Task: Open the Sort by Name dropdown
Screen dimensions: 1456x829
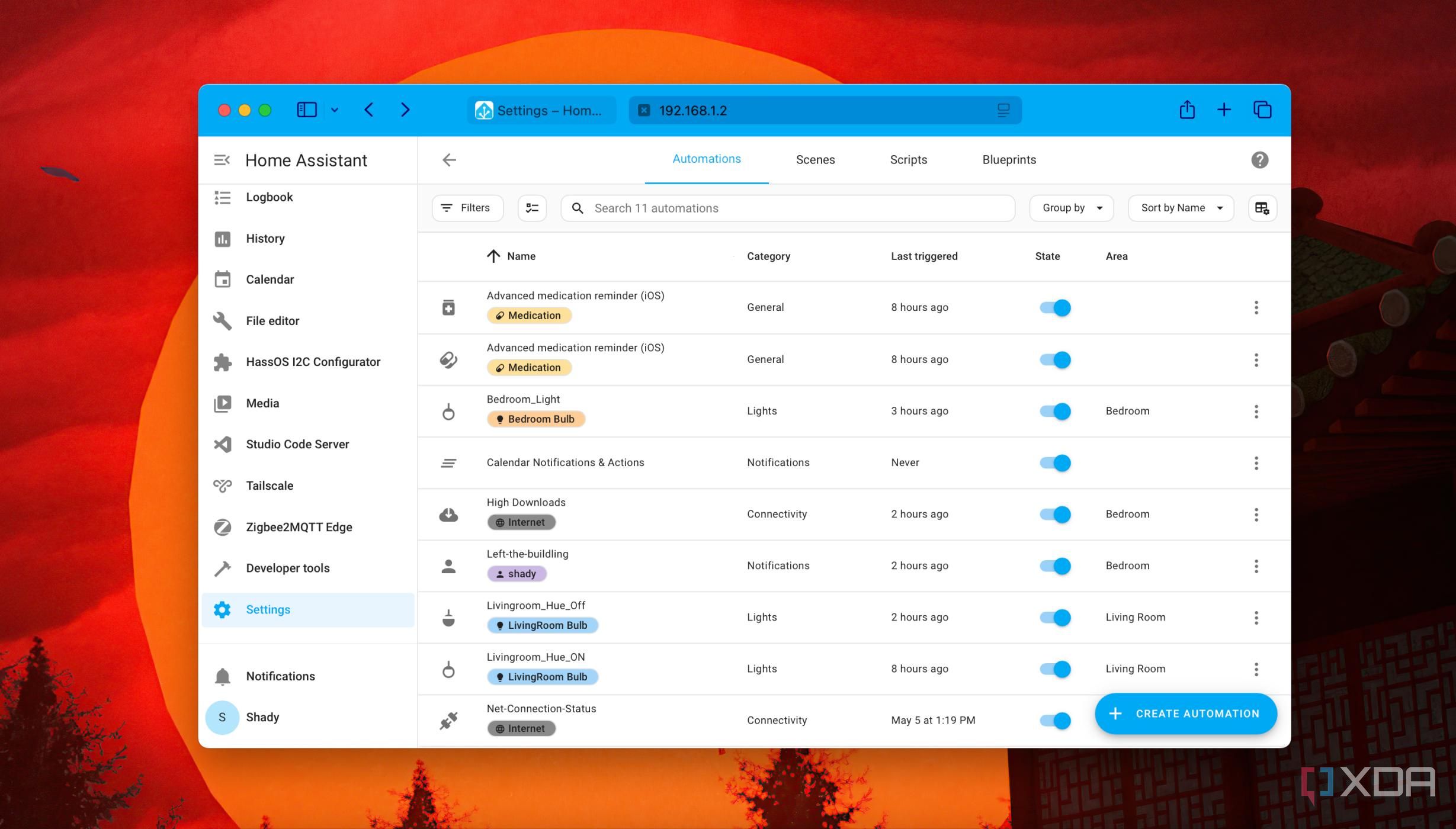Action: 1181,208
